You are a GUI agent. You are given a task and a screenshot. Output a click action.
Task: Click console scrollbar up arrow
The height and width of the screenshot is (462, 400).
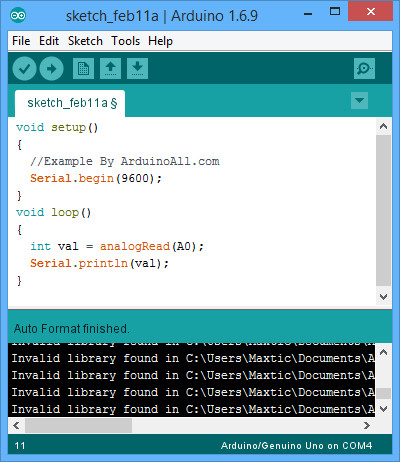(x=383, y=352)
